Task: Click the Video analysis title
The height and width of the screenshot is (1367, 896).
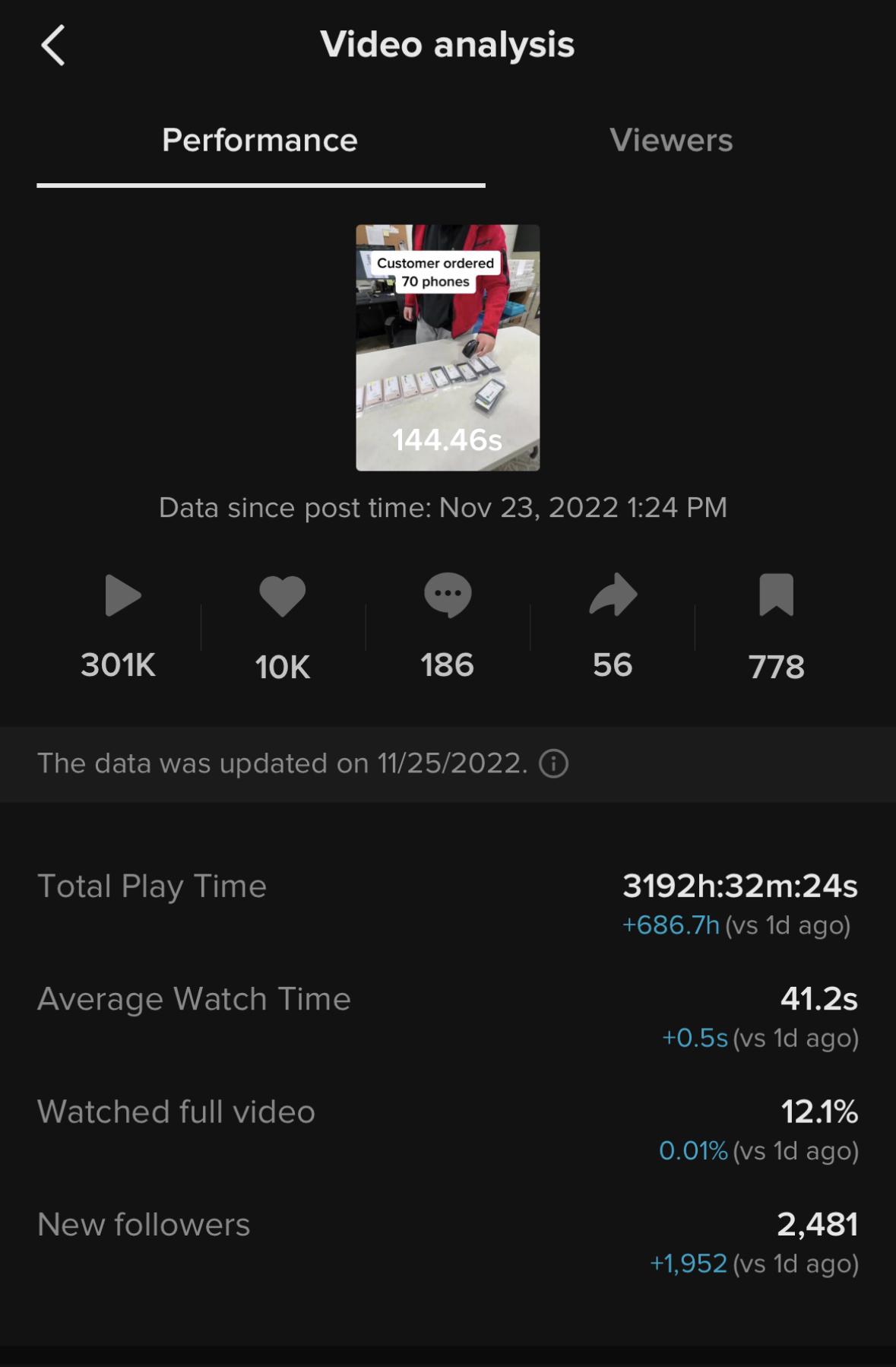Action: 448,45
